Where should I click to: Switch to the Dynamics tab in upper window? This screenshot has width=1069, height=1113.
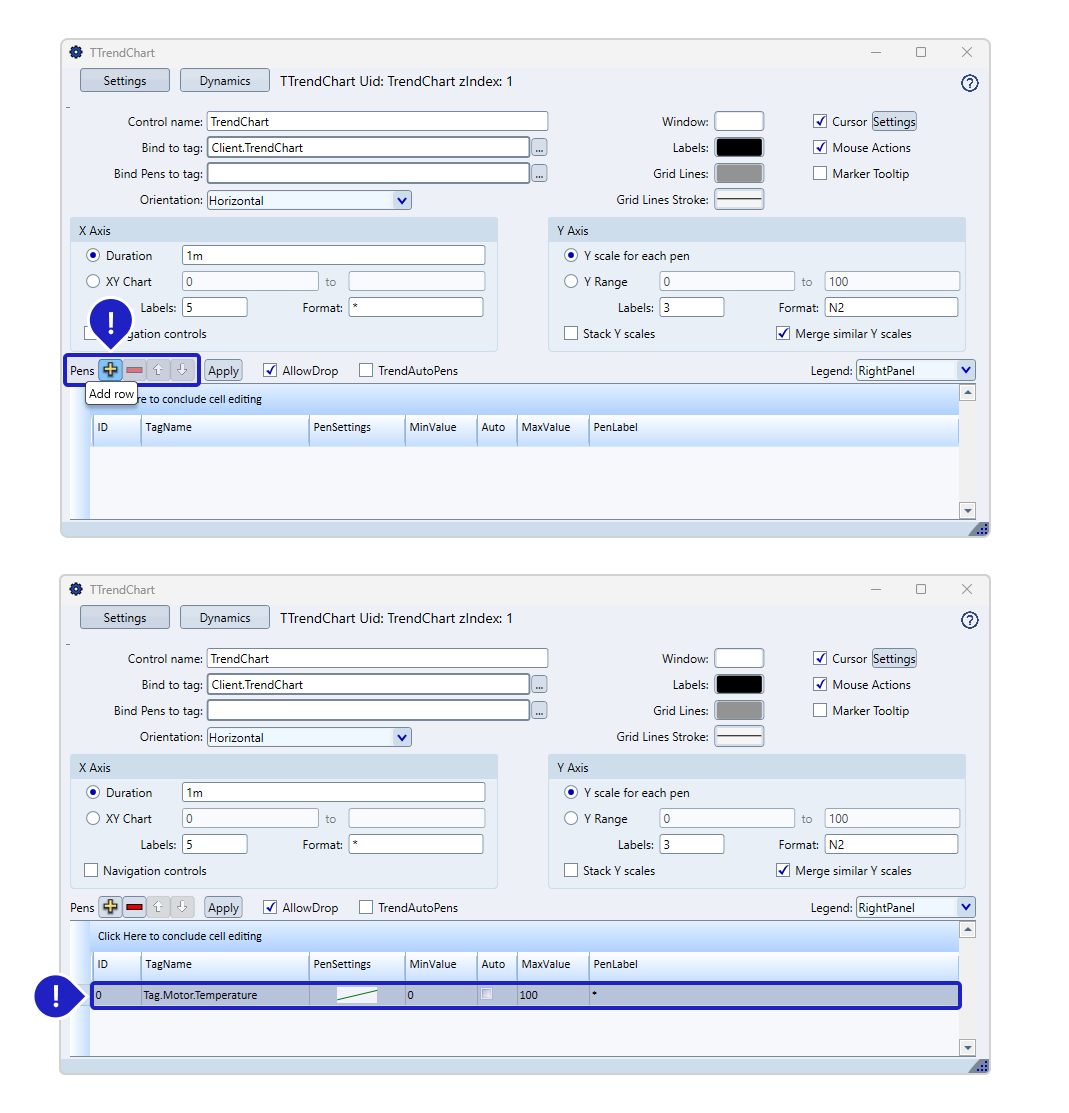(224, 81)
